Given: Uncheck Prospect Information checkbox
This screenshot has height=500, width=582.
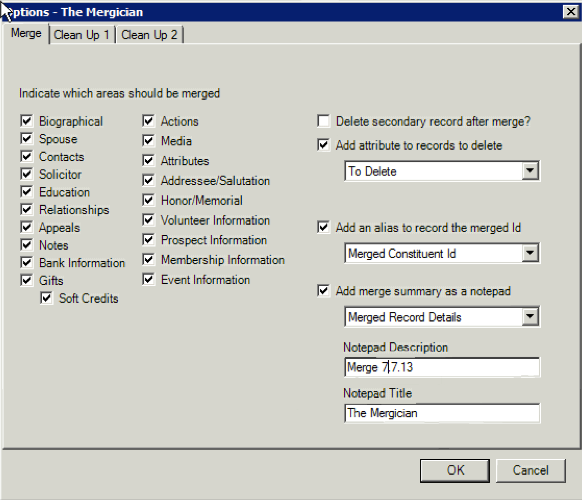Looking at the screenshot, I should [x=148, y=239].
